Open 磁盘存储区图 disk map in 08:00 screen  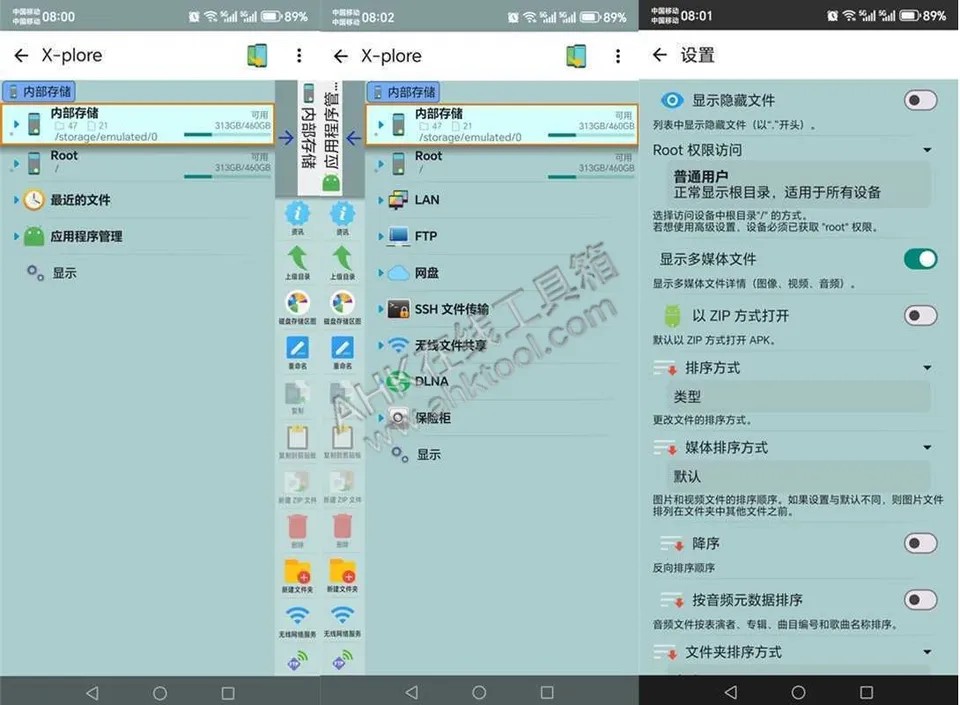tap(298, 303)
